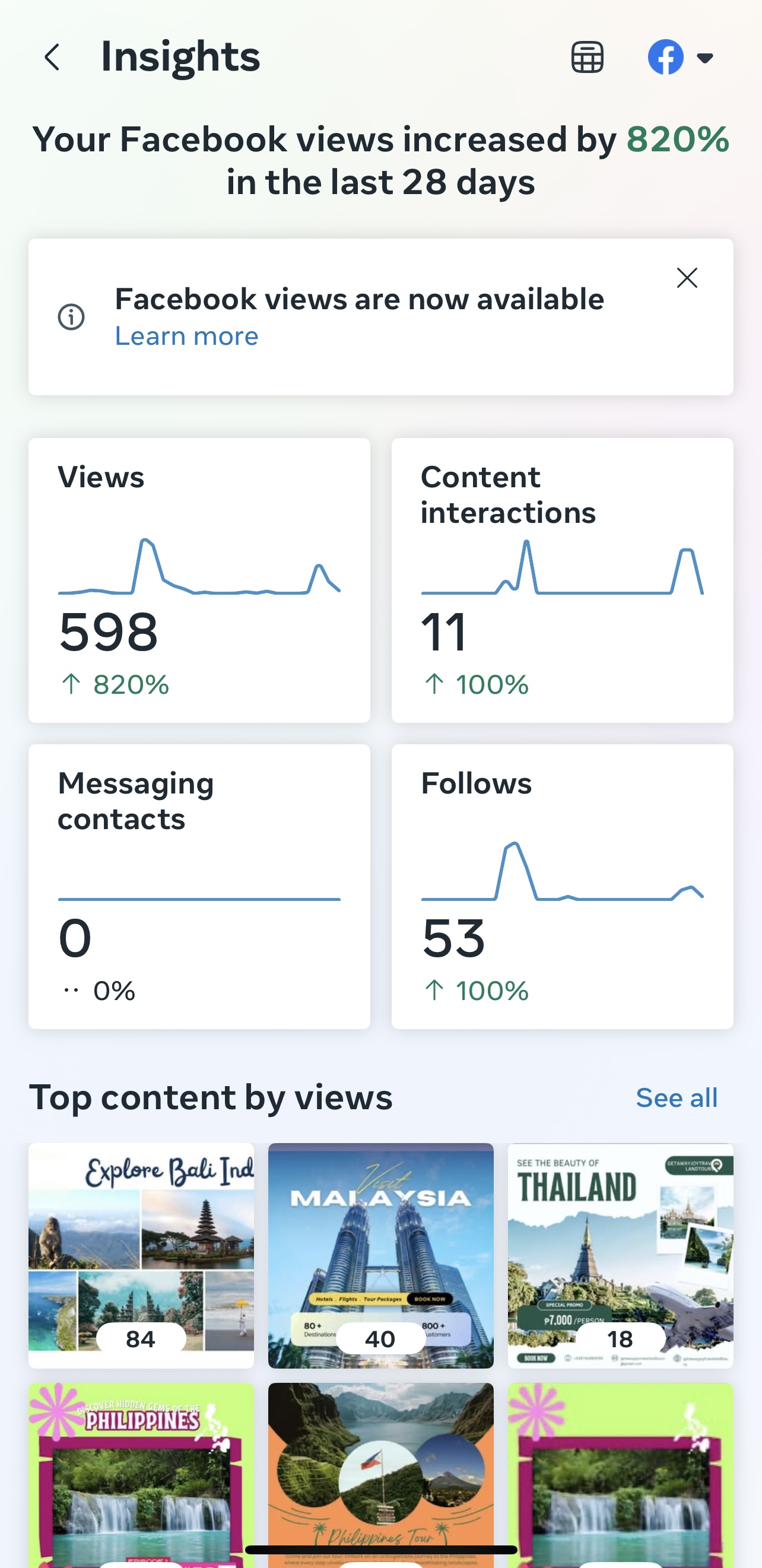Viewport: 762px width, 1568px height.
Task: Tap the back arrow icon
Action: [53, 58]
